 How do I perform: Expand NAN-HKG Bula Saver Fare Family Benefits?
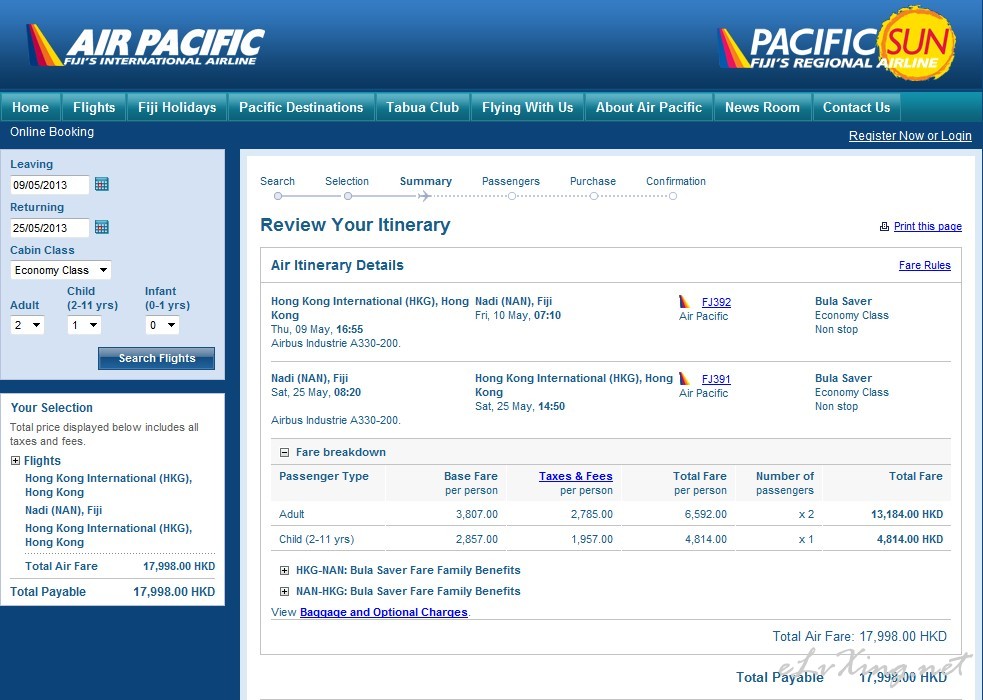pyautogui.click(x=284, y=592)
